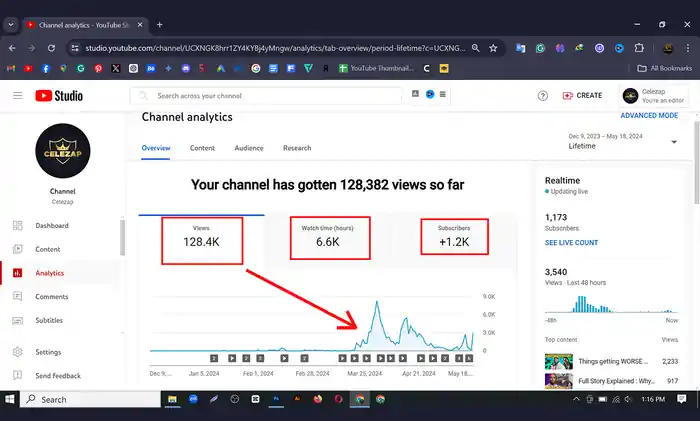
Task: Switch to the Audience tab
Action: coord(249,148)
